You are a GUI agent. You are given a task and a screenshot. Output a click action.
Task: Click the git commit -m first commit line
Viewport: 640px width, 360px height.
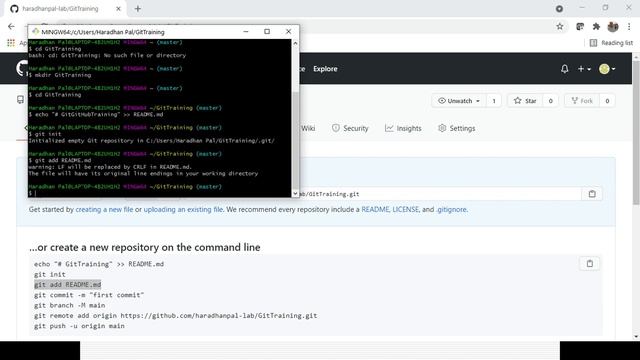click(x=89, y=295)
